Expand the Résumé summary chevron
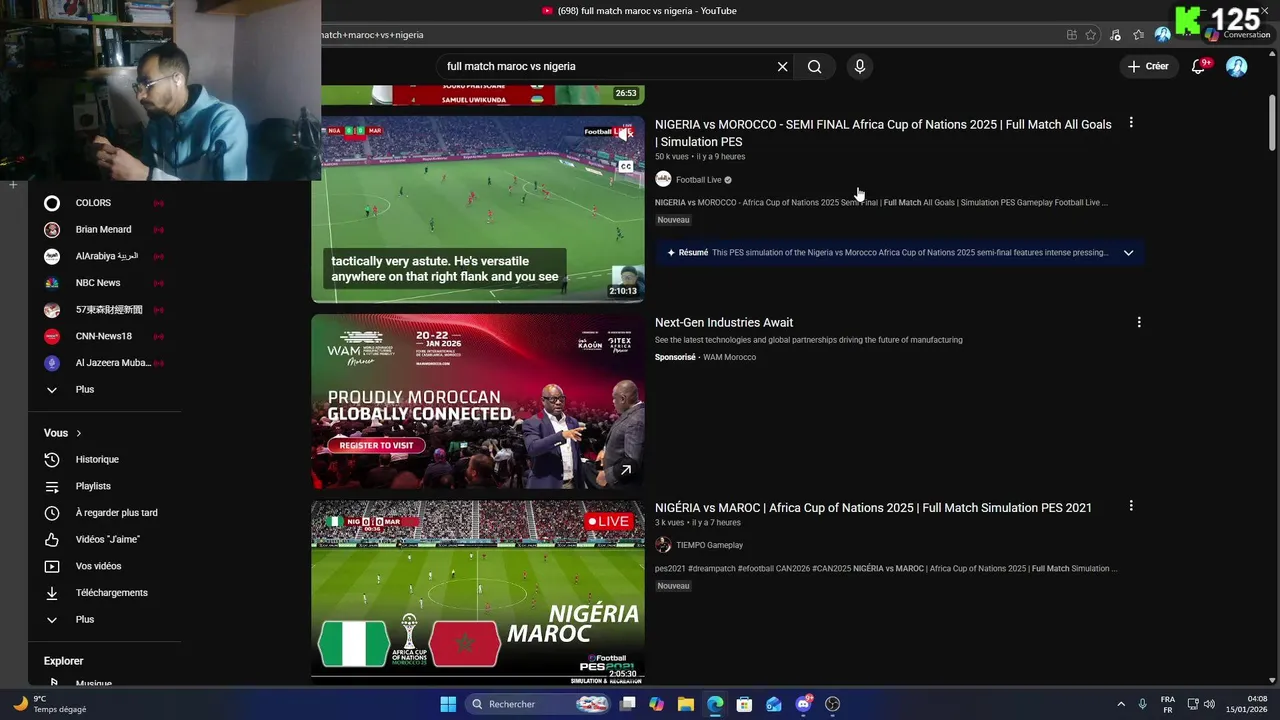Image resolution: width=1280 pixels, height=720 pixels. click(1128, 253)
